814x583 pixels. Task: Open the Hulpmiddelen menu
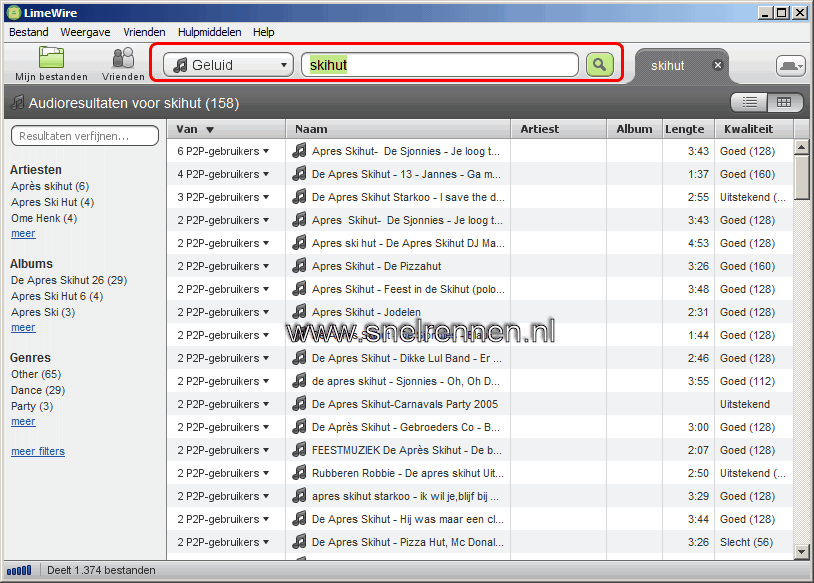tap(210, 32)
